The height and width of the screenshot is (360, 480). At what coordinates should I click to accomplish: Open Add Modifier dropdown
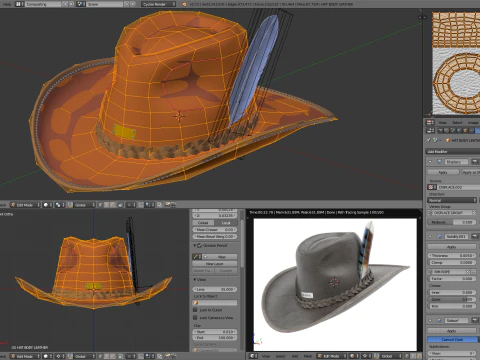(453, 151)
